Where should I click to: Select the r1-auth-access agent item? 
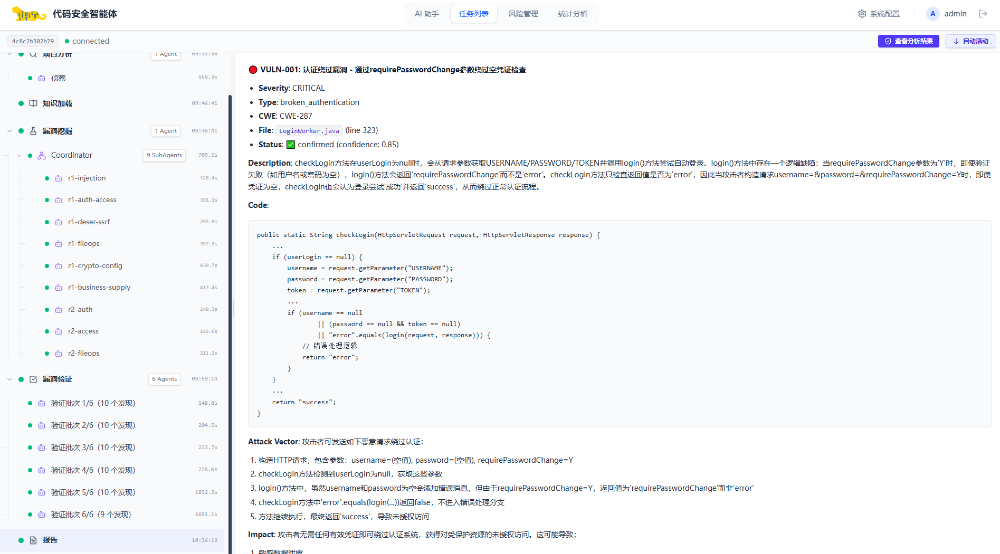[x=92, y=200]
